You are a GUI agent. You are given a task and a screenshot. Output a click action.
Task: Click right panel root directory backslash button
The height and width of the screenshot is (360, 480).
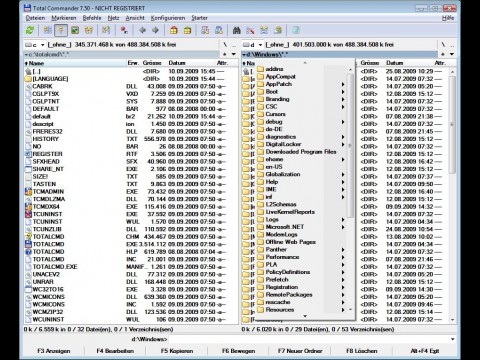[x=443, y=45]
